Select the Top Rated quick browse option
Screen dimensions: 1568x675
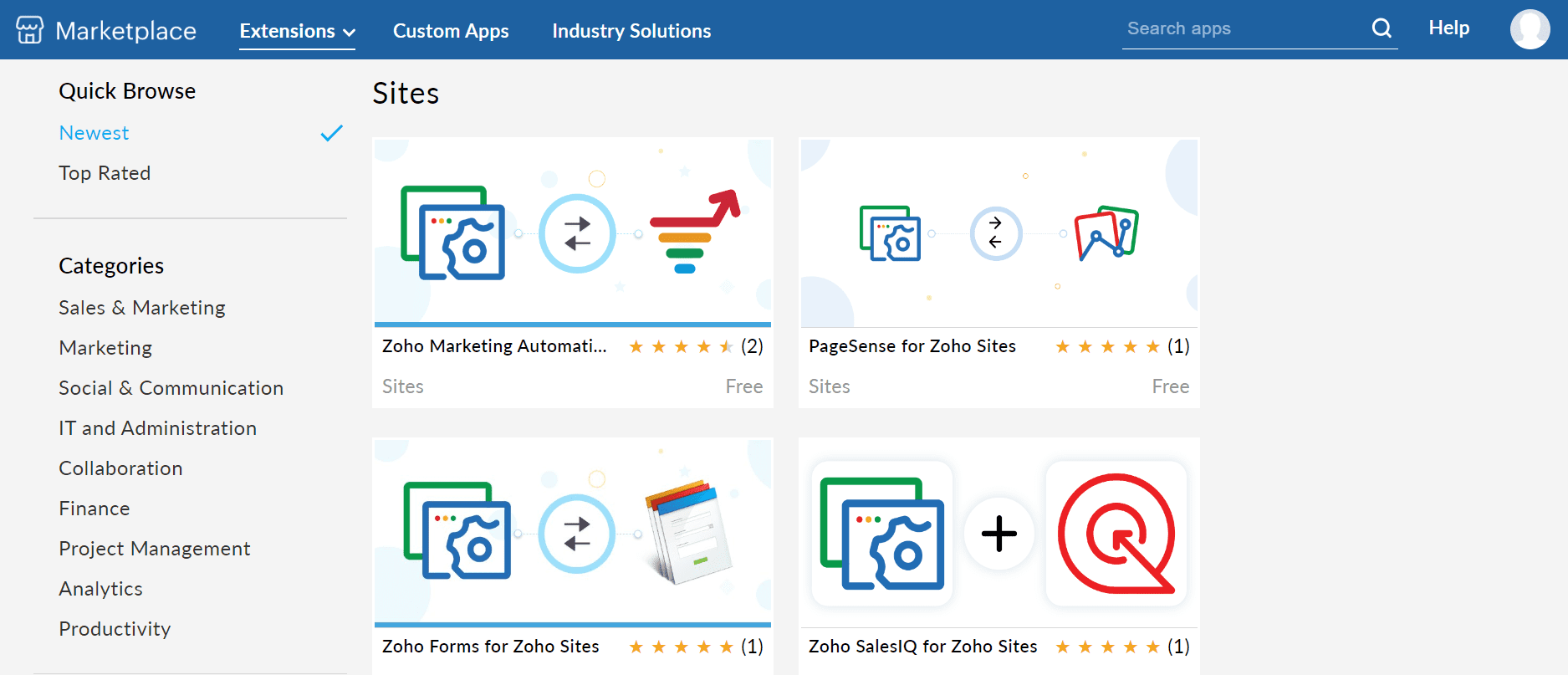pyautogui.click(x=105, y=173)
